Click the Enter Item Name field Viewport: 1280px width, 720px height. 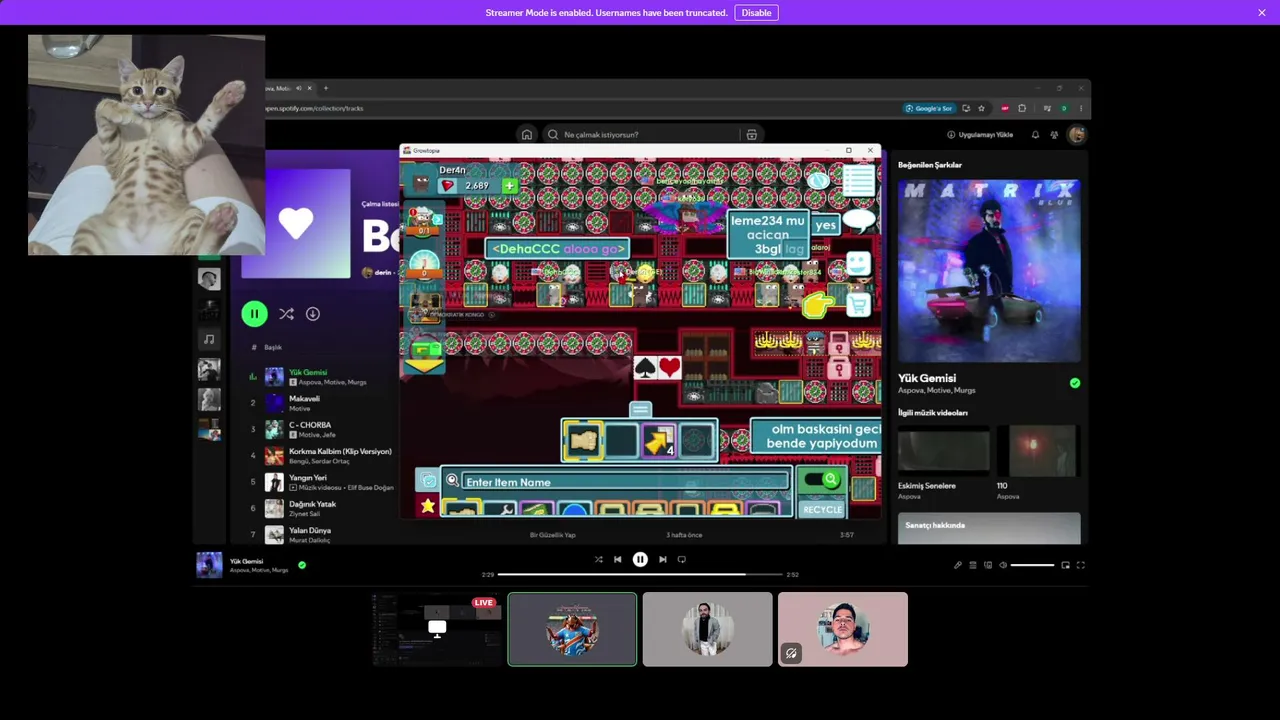(625, 481)
